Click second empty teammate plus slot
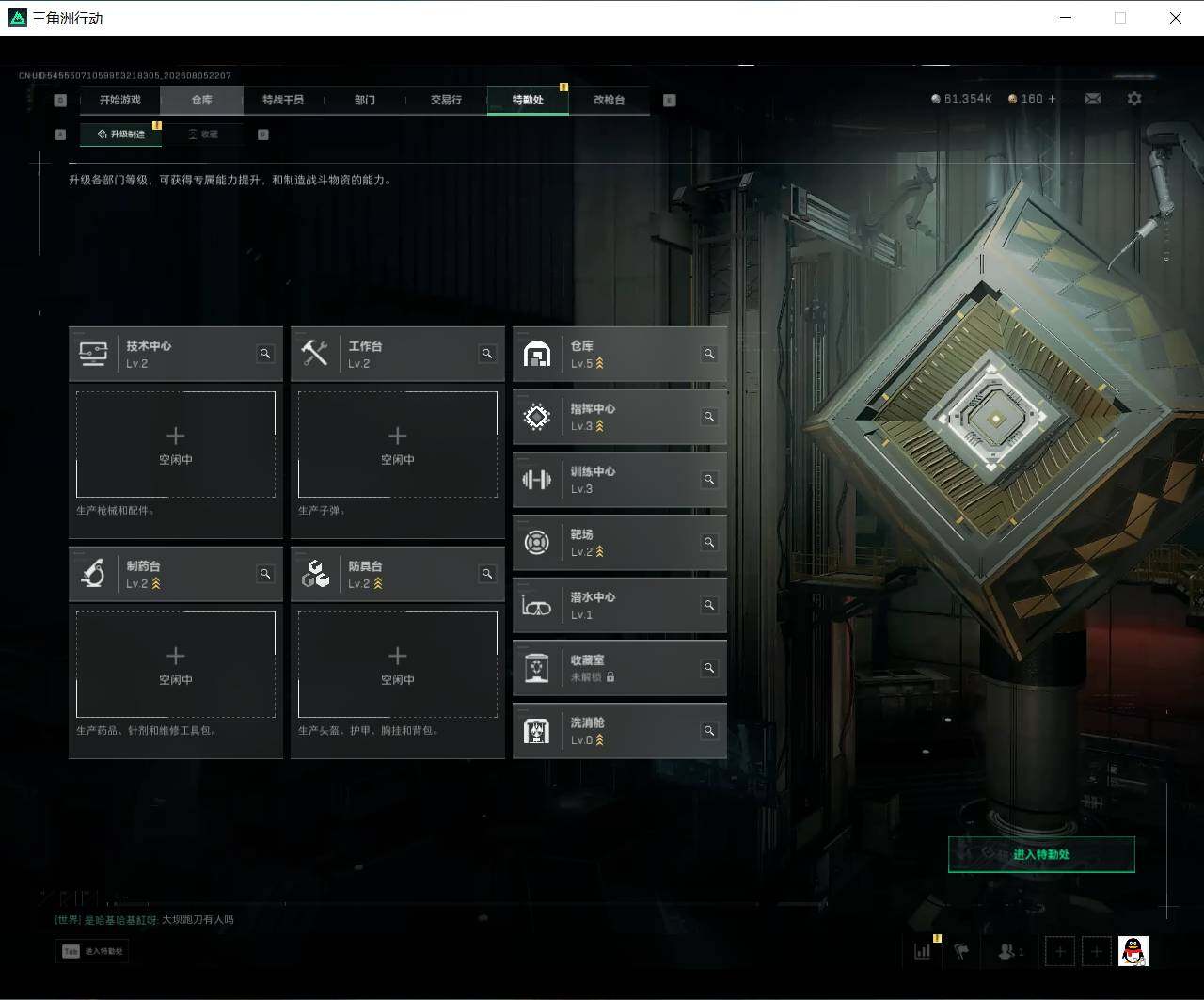The height and width of the screenshot is (1000, 1204). coord(1096,951)
